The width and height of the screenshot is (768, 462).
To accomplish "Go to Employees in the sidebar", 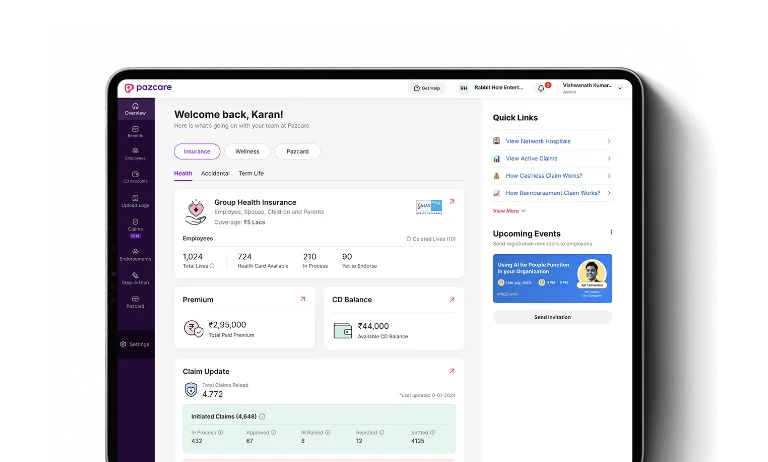I will click(135, 154).
